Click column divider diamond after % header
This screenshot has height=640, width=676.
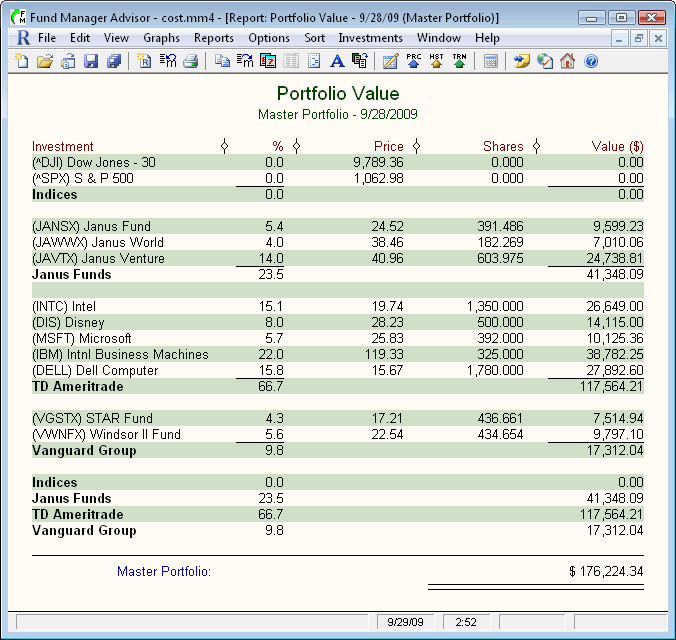point(296,146)
